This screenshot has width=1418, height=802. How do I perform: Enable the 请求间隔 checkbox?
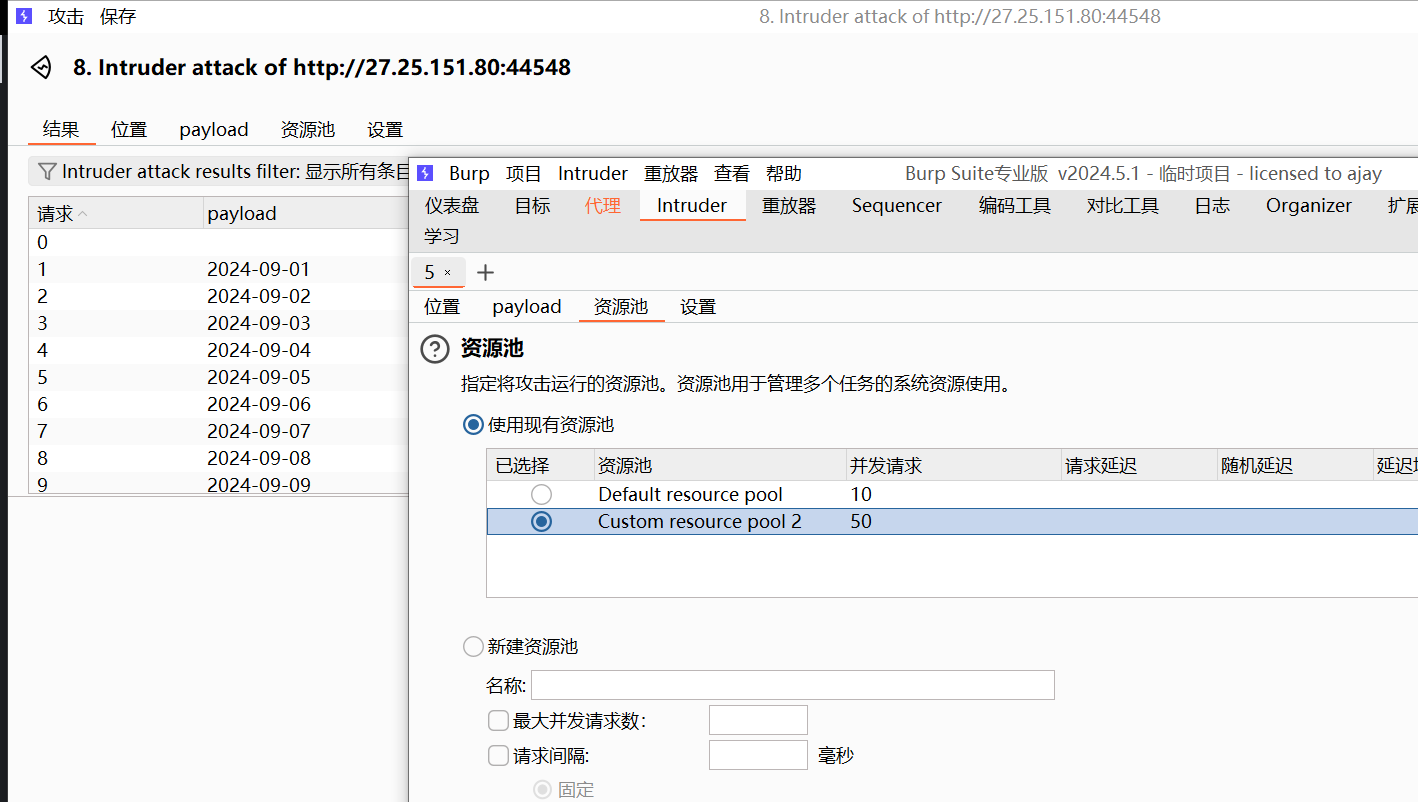(498, 755)
